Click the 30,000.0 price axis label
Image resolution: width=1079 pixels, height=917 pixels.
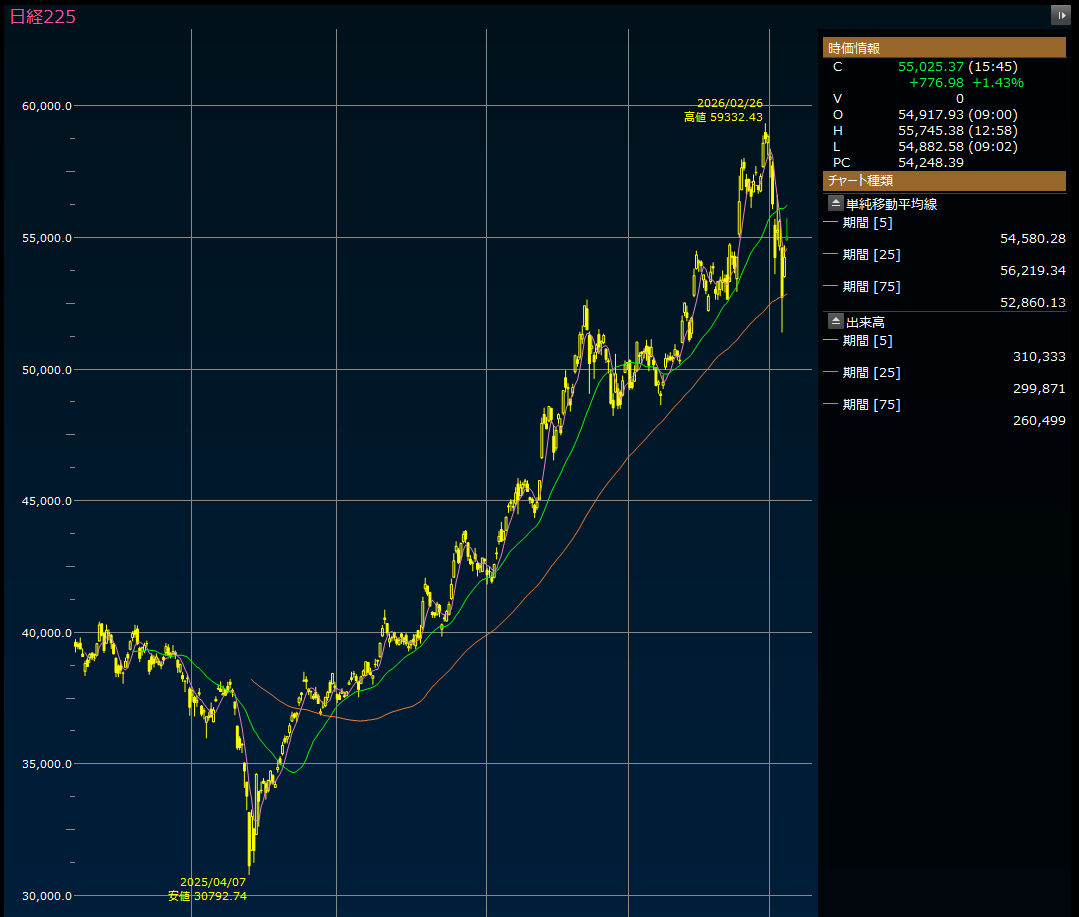46,896
